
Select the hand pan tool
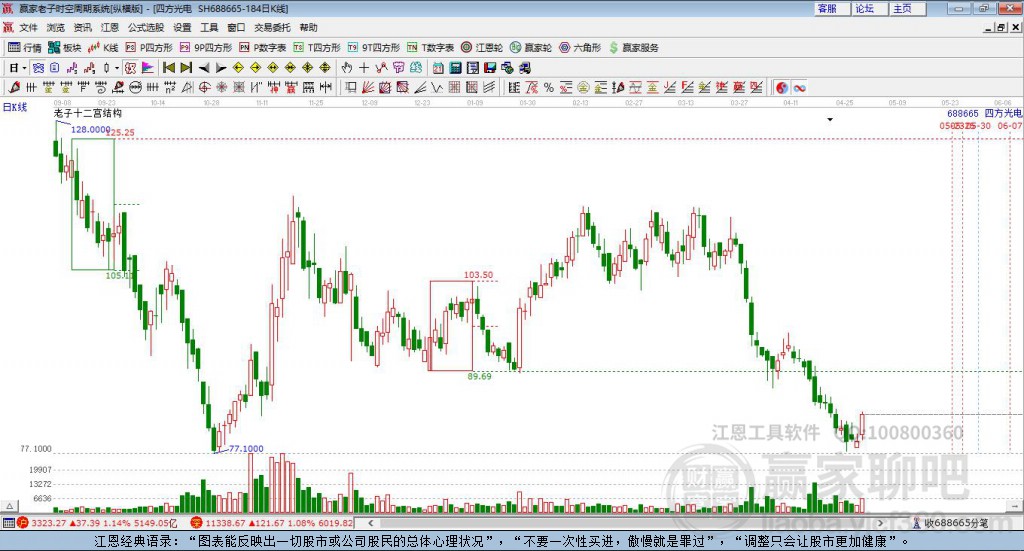[347, 68]
